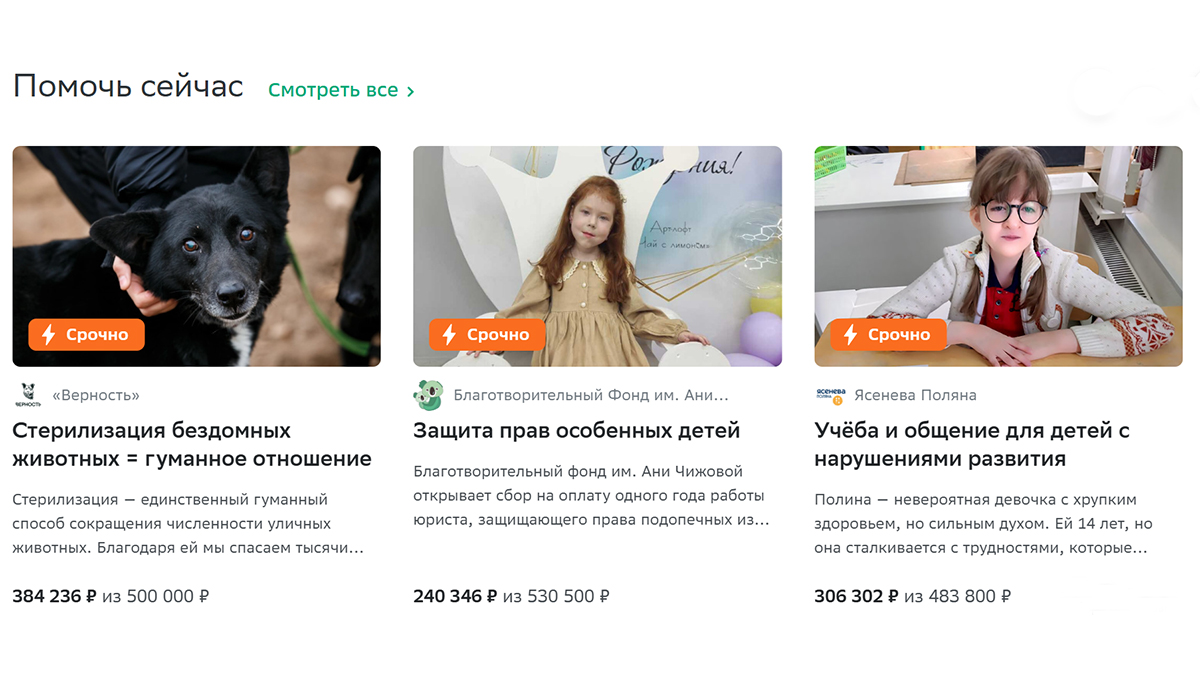Viewport: 1200px width, 675px height.
Task: Click the 240 346 ₽ из 530 500 ₽ amount
Action: (x=512, y=597)
